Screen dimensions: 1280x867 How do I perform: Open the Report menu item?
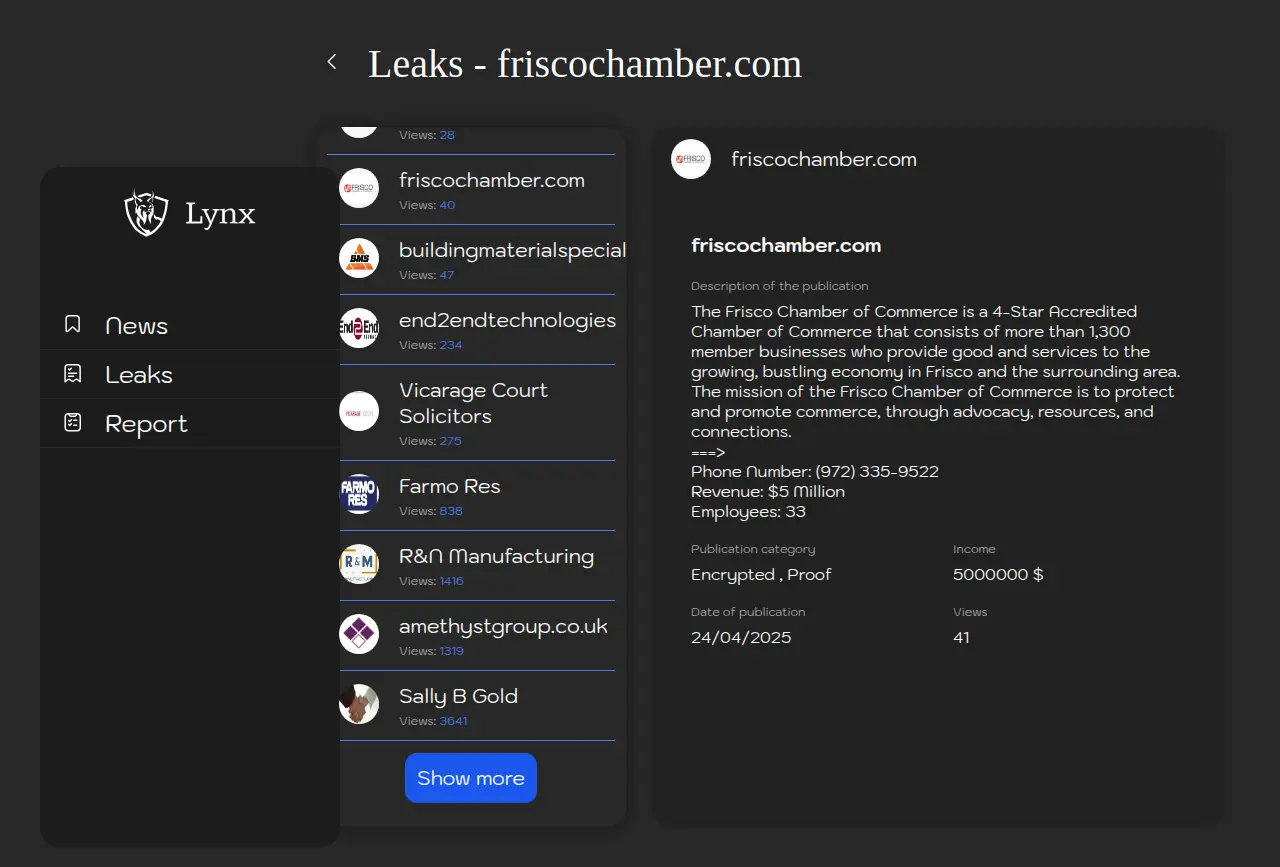pyautogui.click(x=146, y=424)
